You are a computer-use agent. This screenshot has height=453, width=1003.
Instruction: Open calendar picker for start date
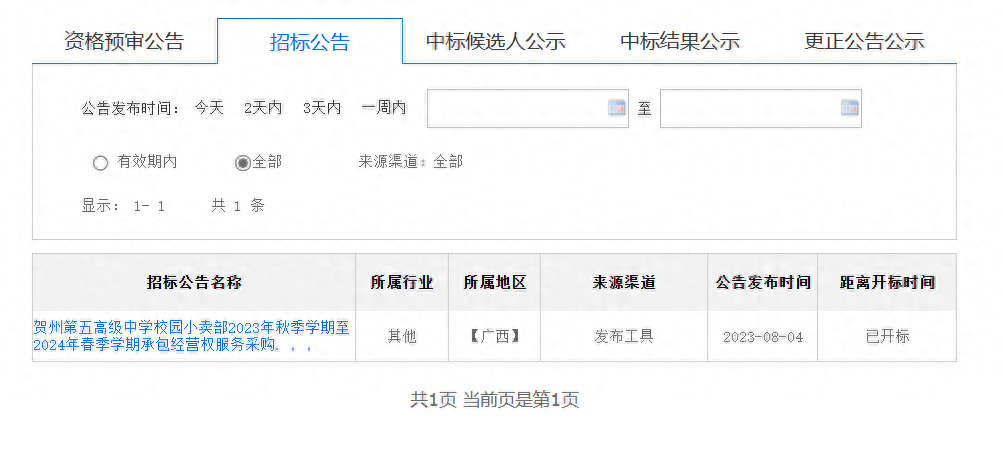click(x=617, y=108)
